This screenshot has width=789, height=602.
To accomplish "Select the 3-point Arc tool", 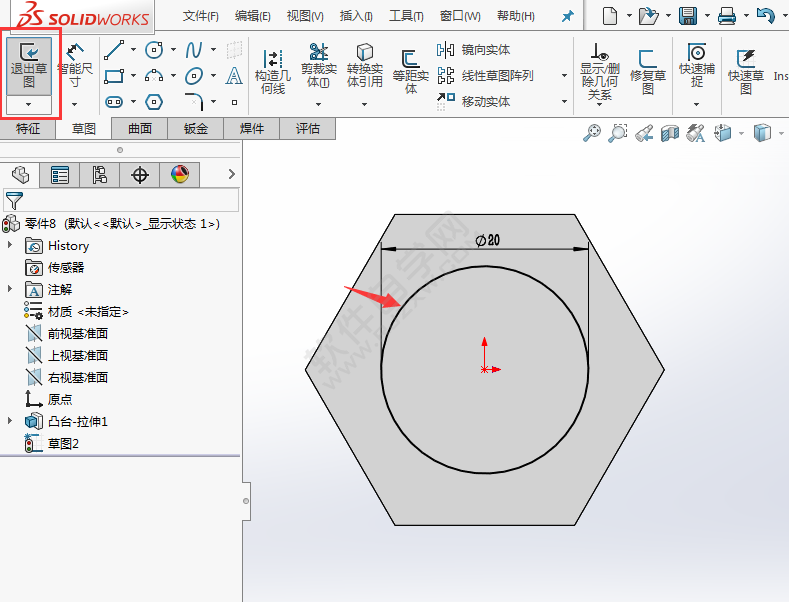I will click(154, 76).
